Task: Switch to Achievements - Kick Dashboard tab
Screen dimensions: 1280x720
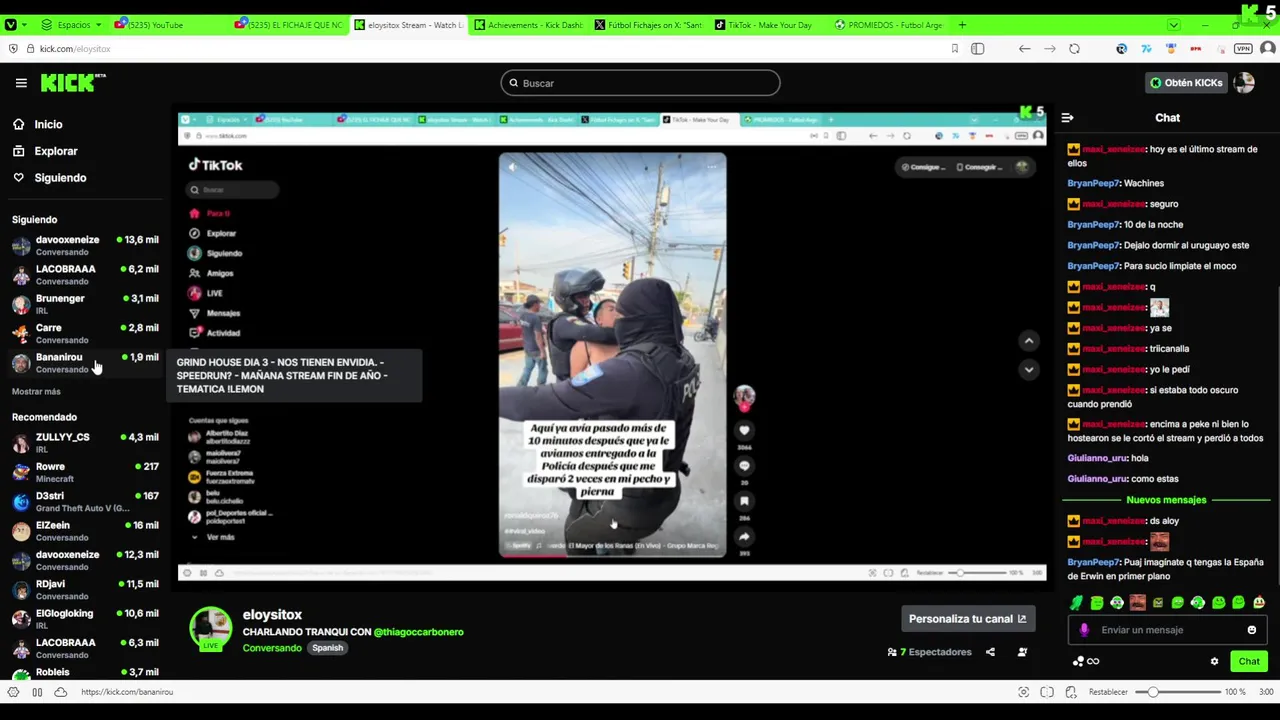Action: [528, 24]
